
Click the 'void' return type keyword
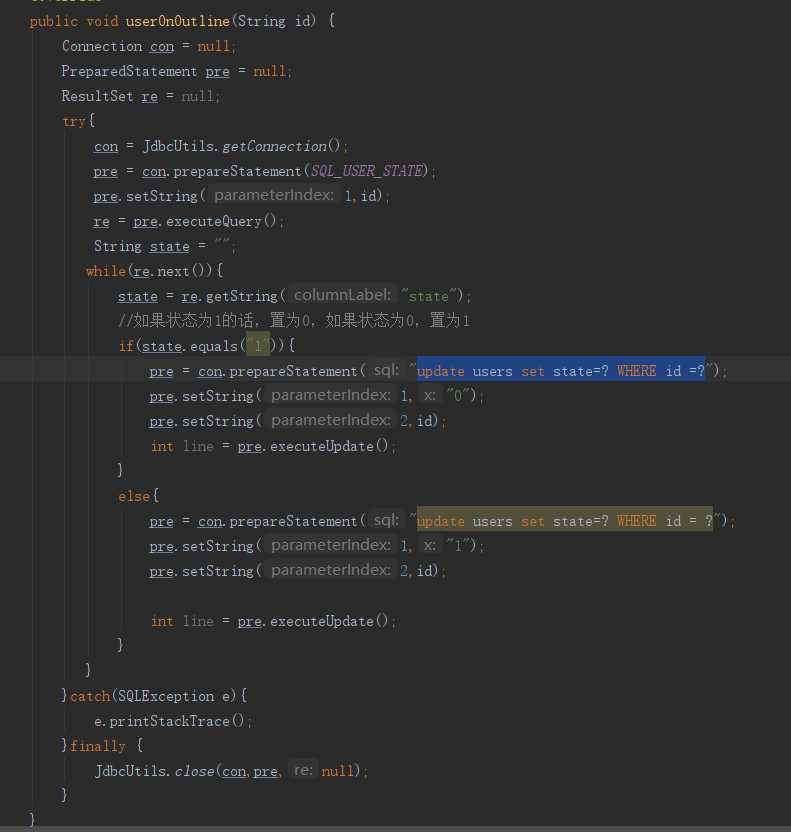(102, 21)
